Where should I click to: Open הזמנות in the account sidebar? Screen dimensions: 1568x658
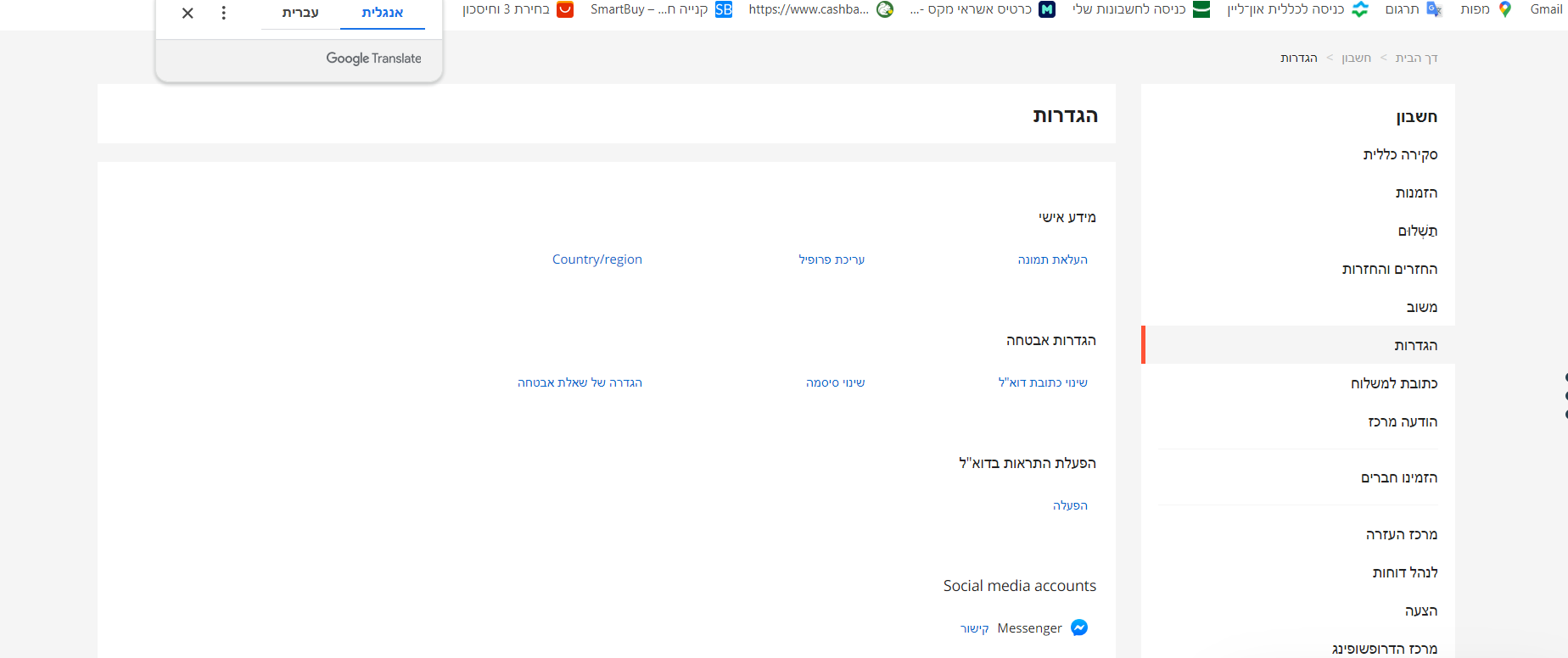click(x=1416, y=192)
